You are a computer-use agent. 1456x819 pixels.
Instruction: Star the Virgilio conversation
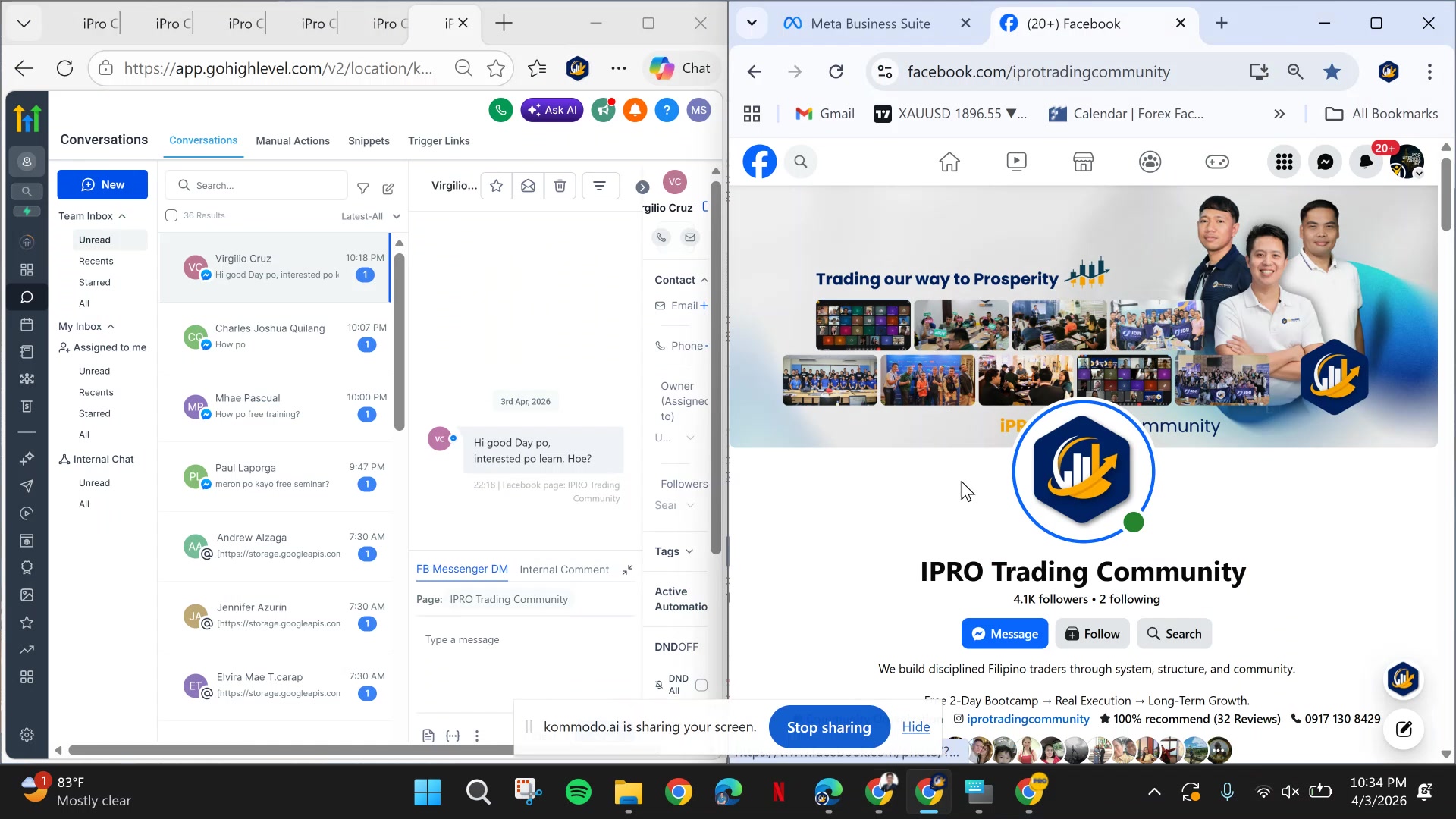coord(497,186)
